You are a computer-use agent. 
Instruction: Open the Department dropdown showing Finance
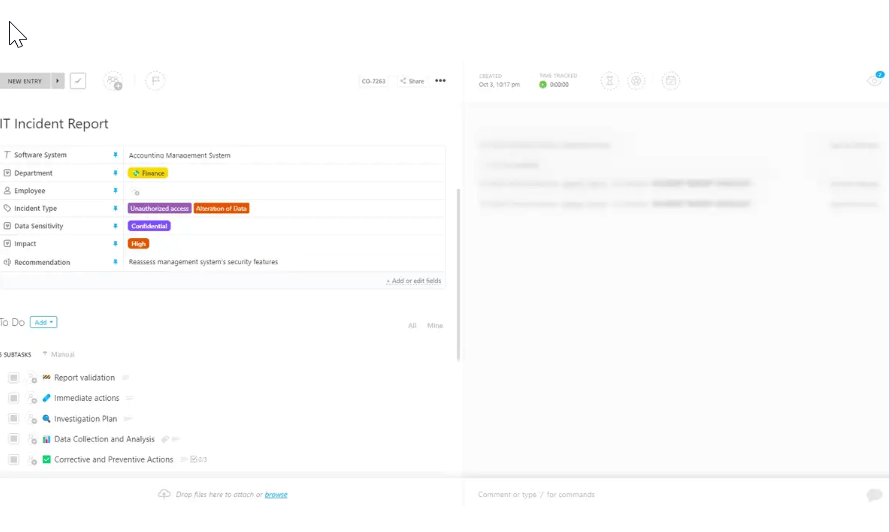tap(148, 173)
